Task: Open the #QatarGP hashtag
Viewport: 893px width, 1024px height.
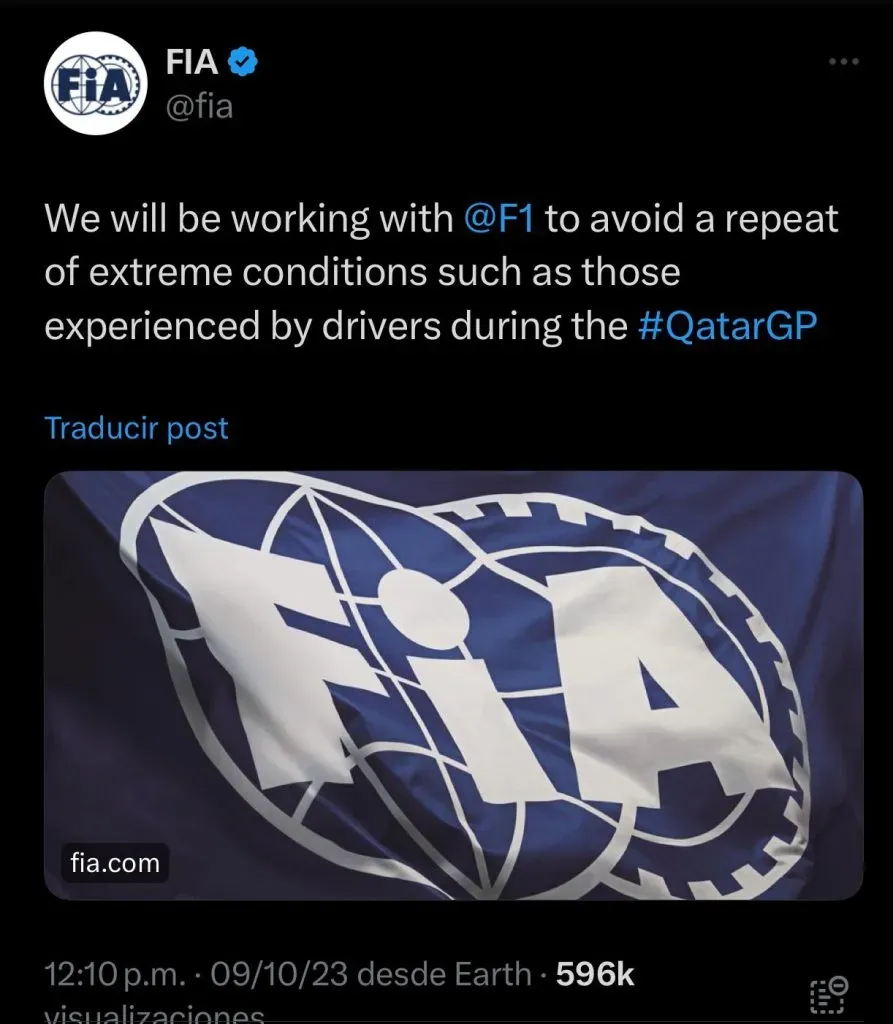Action: pos(727,326)
